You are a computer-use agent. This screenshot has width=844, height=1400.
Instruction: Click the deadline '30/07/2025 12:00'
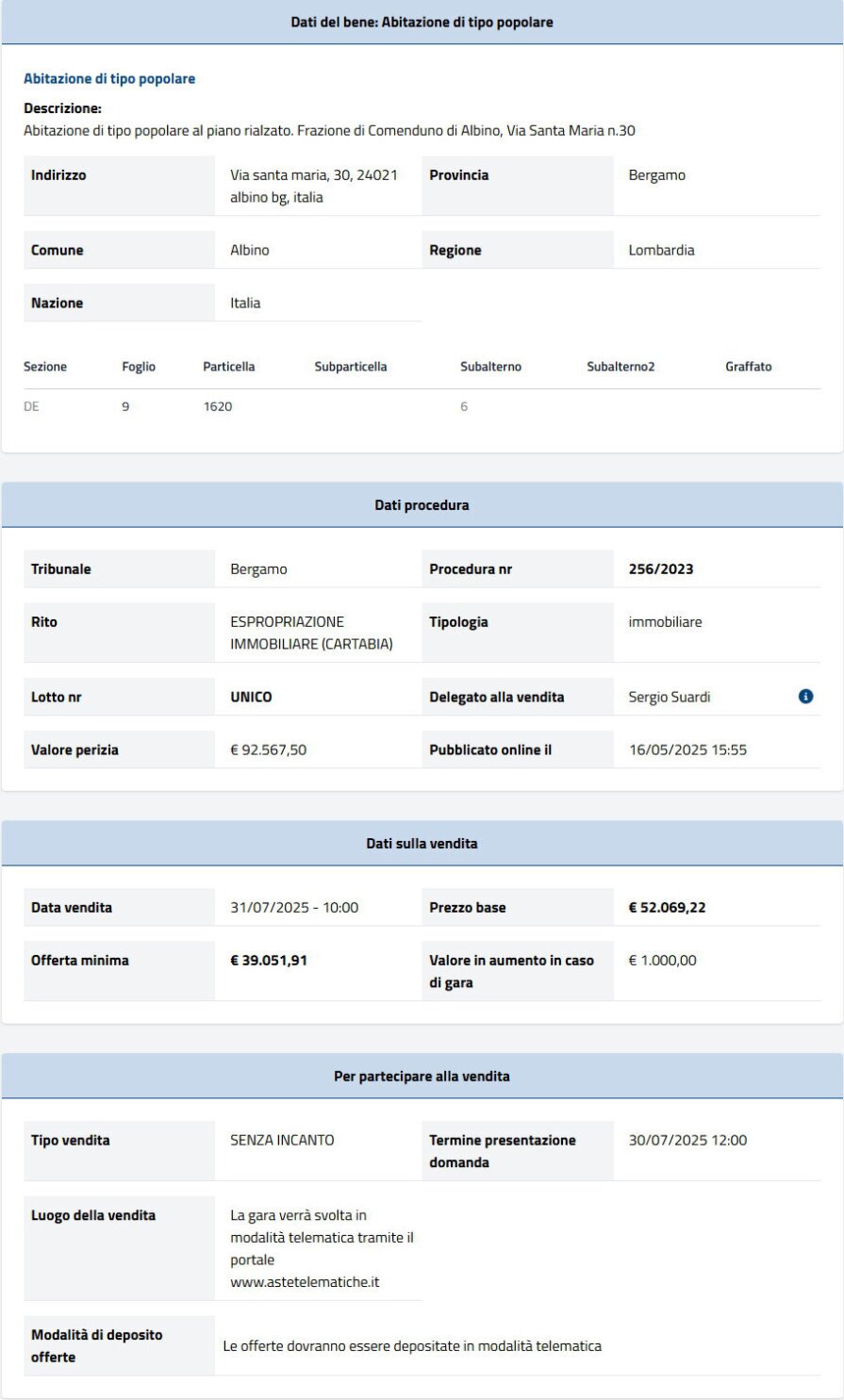687,1141
